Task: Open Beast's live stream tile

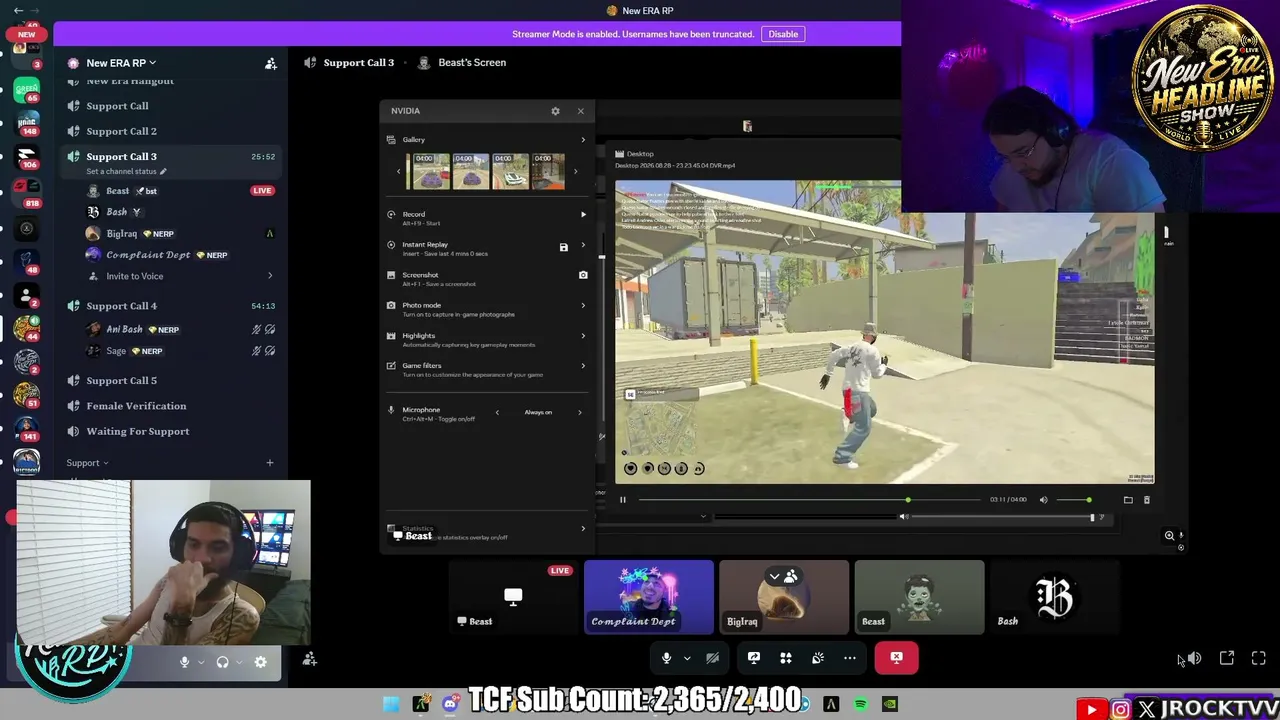Action: point(513,597)
